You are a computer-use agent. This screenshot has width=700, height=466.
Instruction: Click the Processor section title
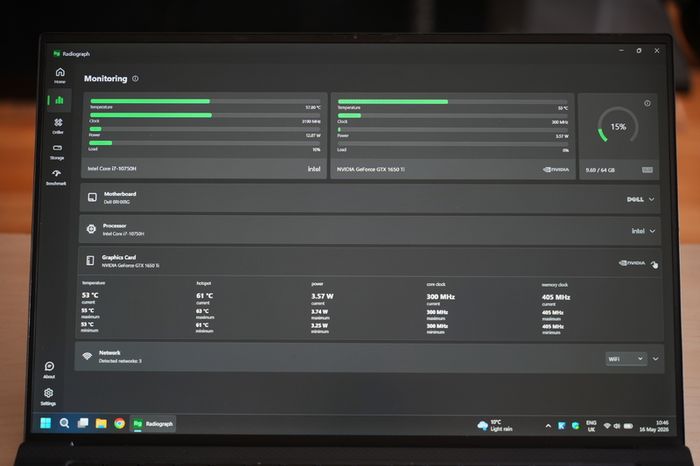pos(115,225)
